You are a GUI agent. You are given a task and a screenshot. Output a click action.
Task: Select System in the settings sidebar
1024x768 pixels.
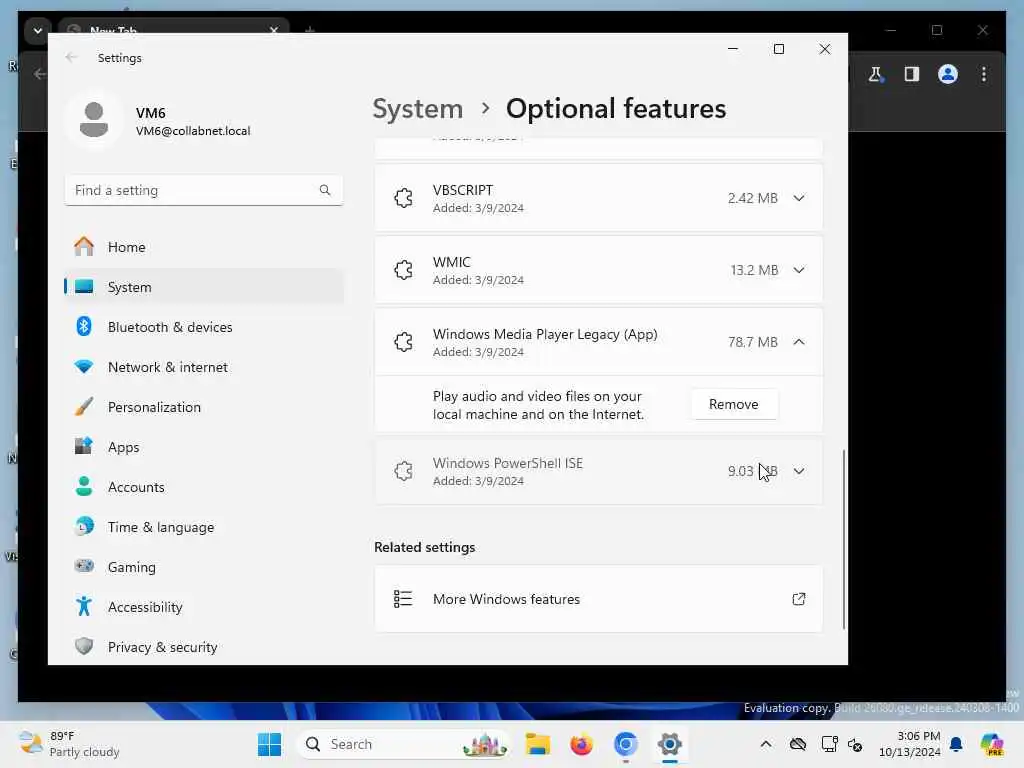click(x=204, y=287)
